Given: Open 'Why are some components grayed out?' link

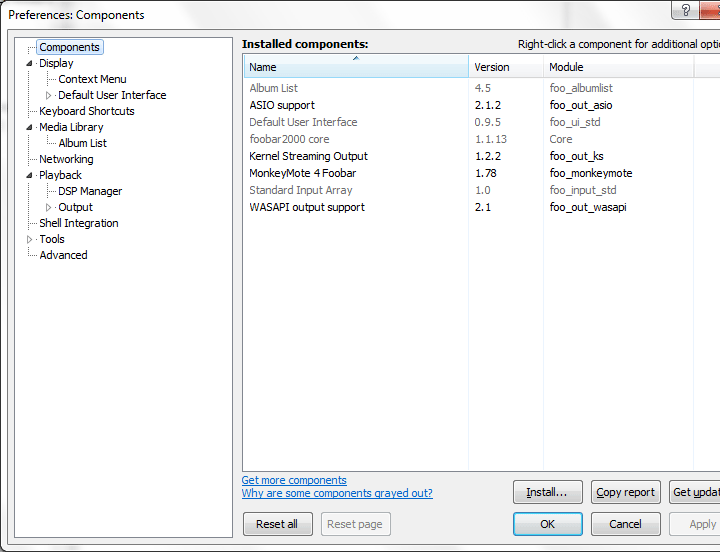Looking at the screenshot, I should (x=337, y=493).
